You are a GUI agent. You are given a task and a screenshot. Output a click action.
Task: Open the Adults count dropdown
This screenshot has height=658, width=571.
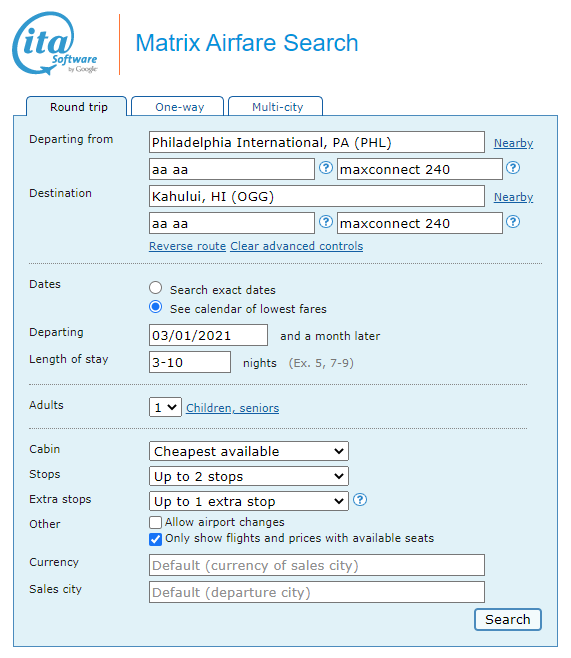tap(165, 407)
